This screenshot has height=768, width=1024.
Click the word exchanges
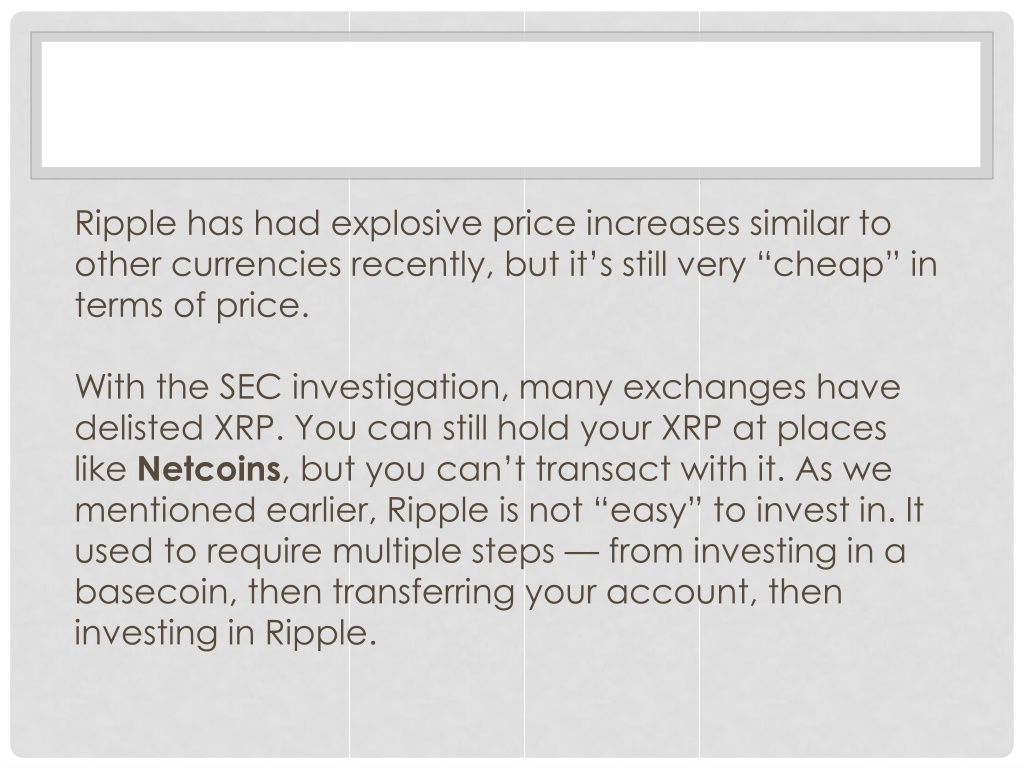click(x=715, y=387)
